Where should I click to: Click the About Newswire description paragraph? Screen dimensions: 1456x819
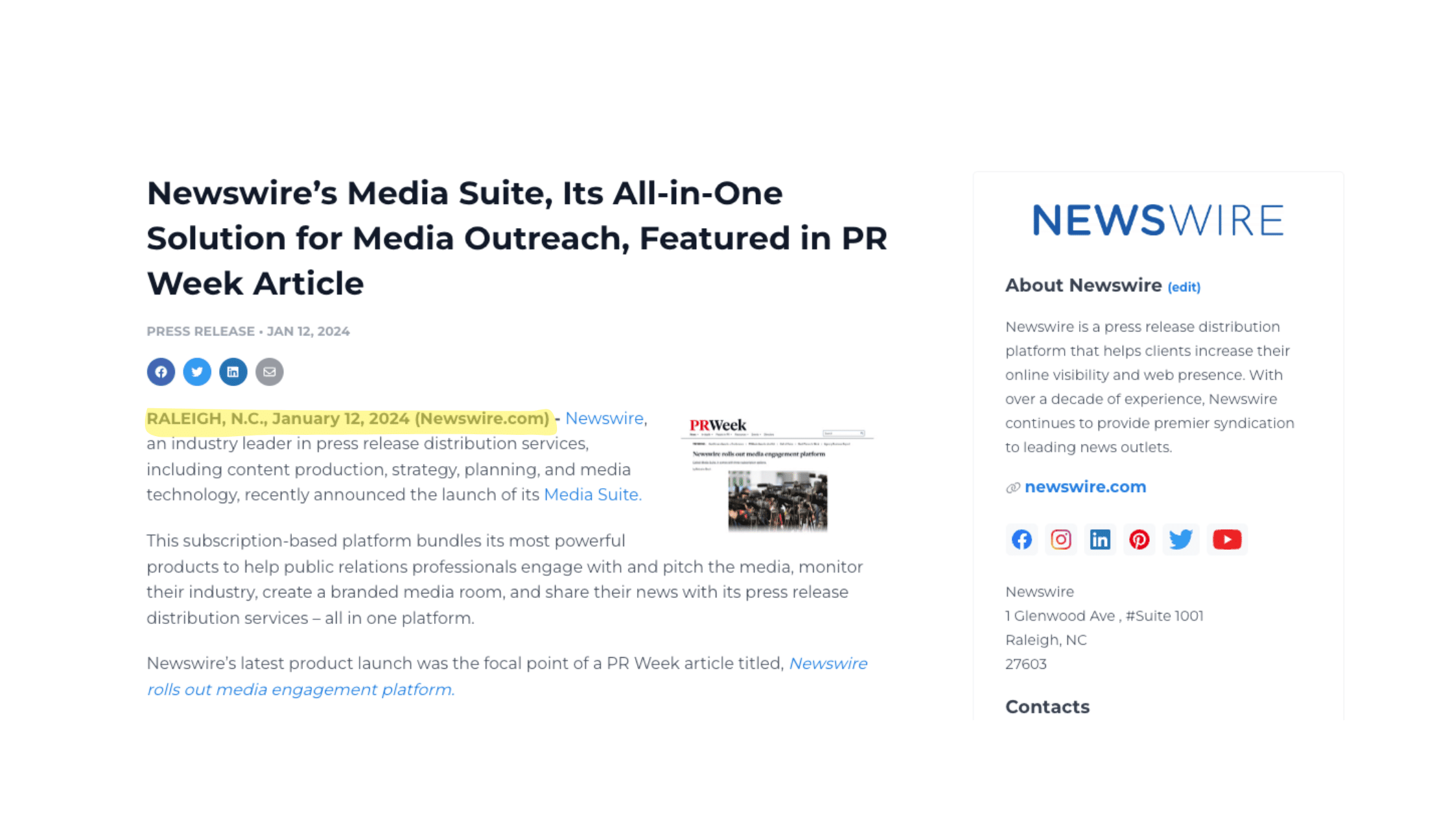click(1150, 387)
